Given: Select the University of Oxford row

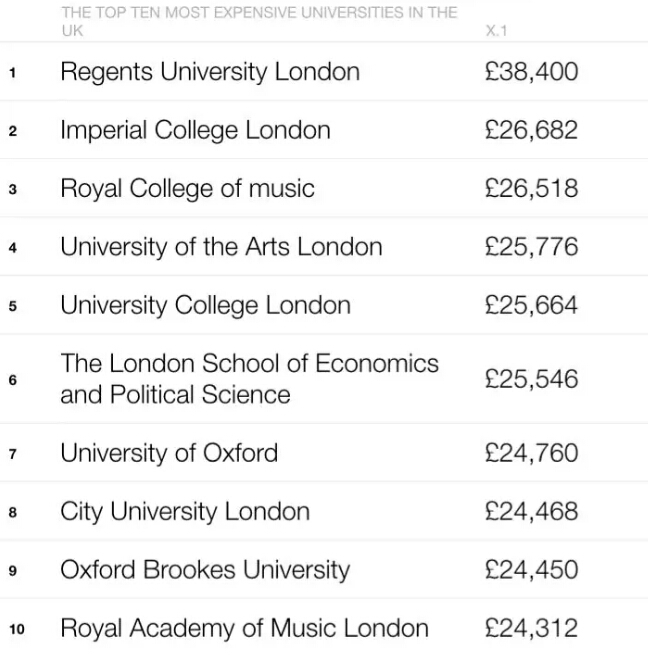Looking at the screenshot, I should (x=324, y=453).
